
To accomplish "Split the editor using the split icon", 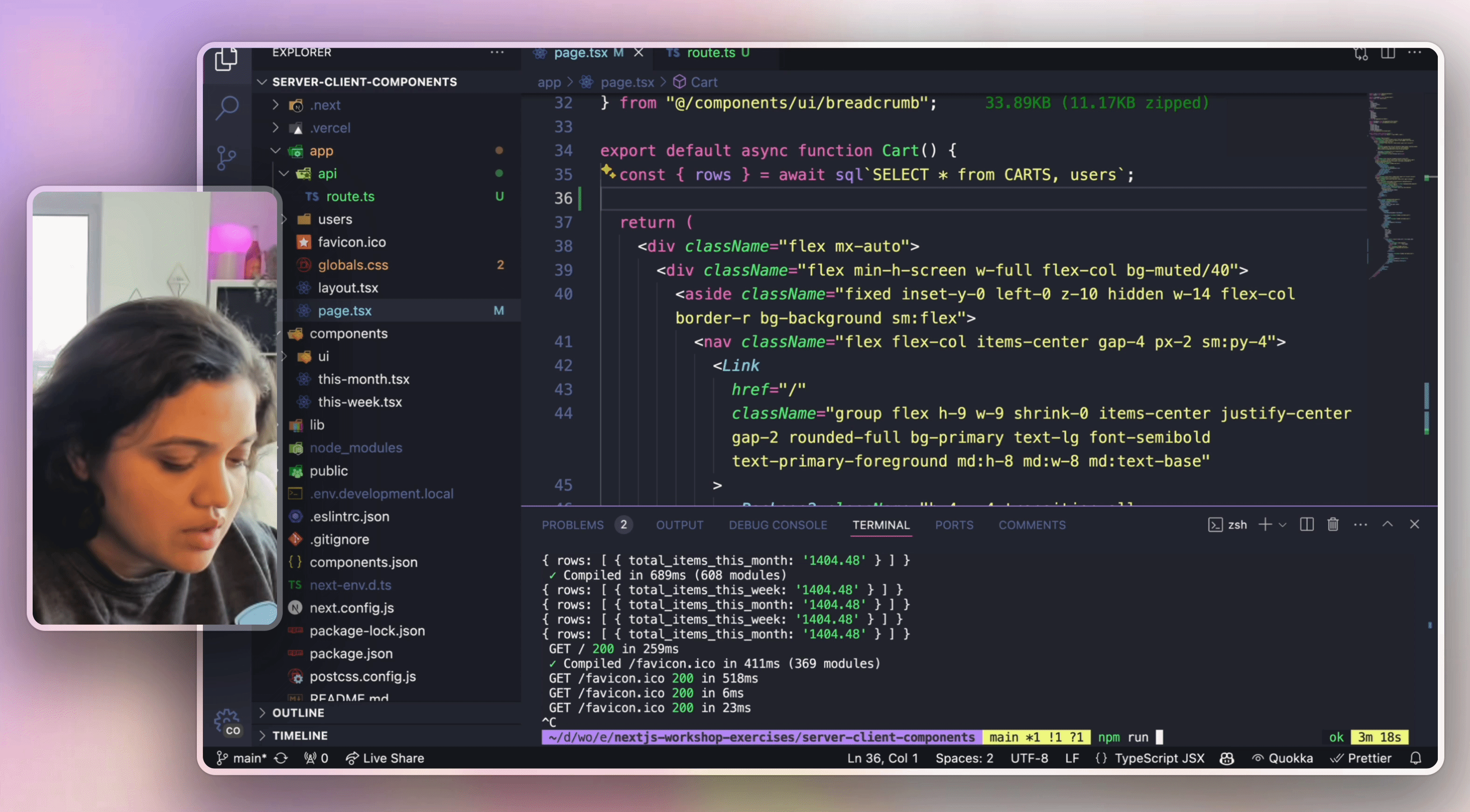I will click(1388, 53).
